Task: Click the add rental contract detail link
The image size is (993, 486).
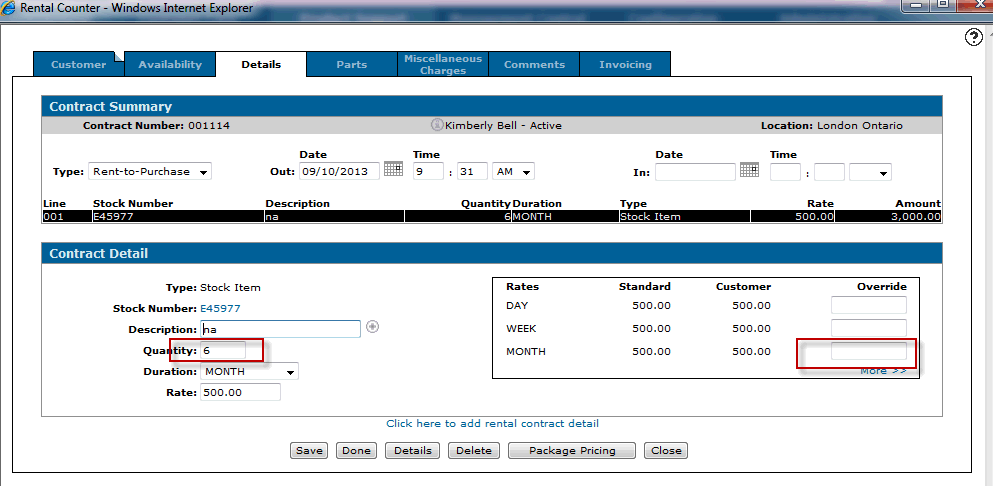Action: 492,424
